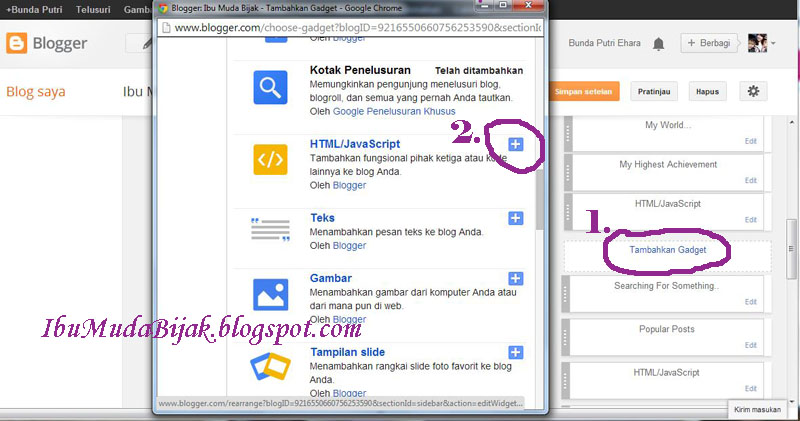Click Simpan setelan button
The image size is (800, 421).
click(x=583, y=91)
